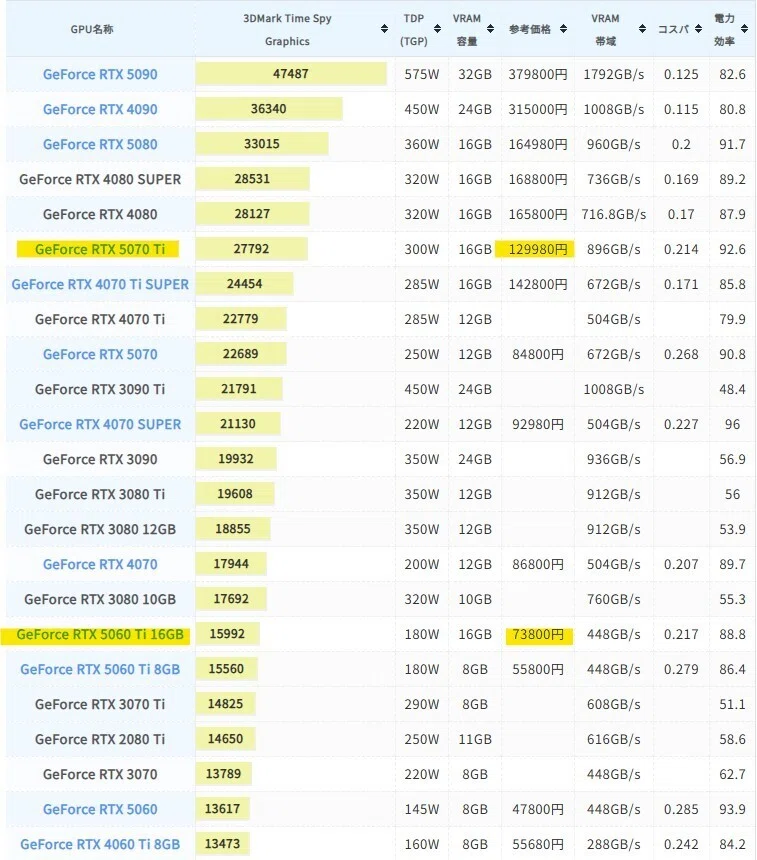757x860 pixels.
Task: Click the 55800円 price cell
Action: coord(538,669)
